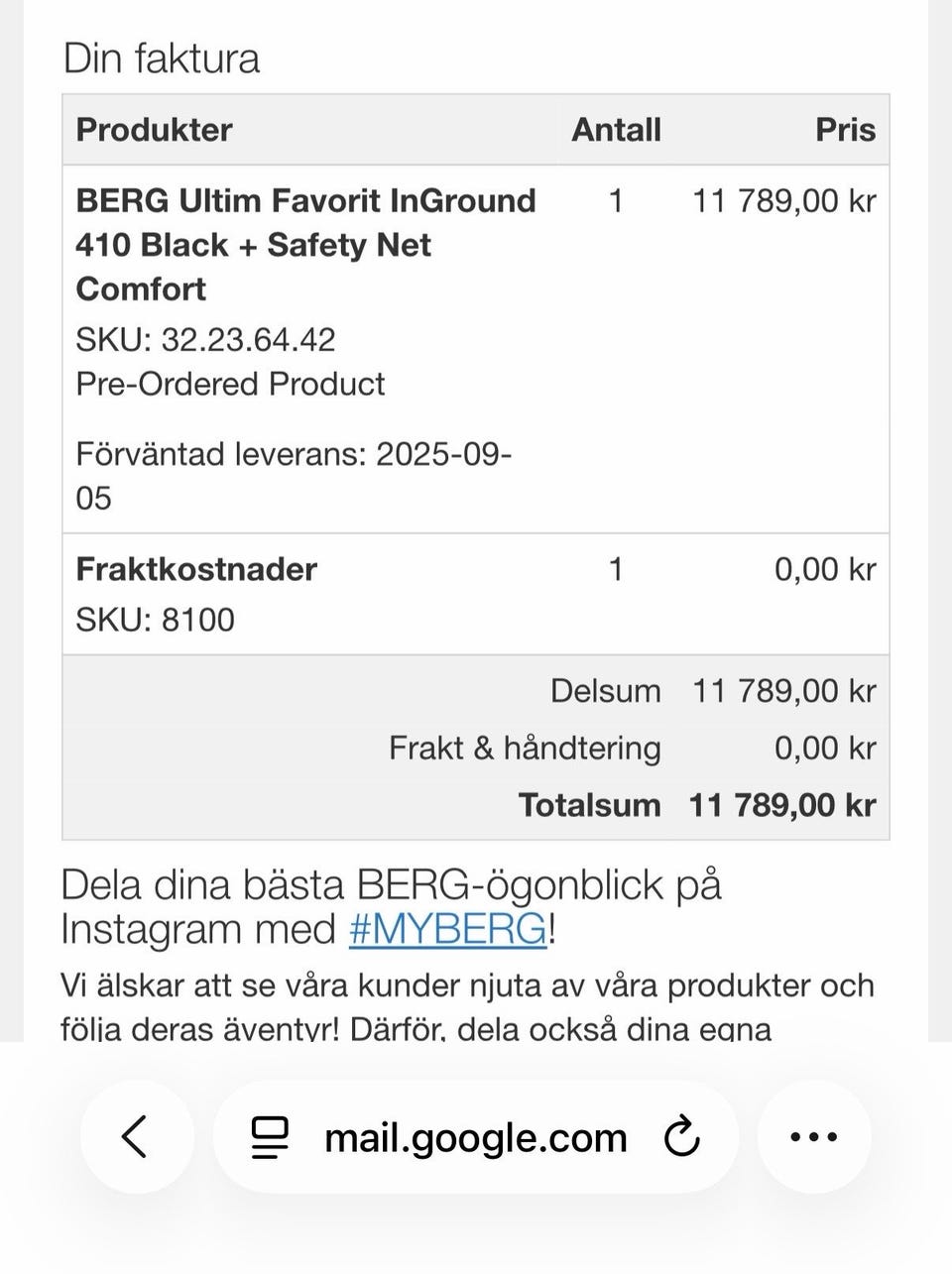Viewport: 952px width, 1274px height.
Task: Click the Frakt & håndtering label
Action: pyautogui.click(x=525, y=748)
